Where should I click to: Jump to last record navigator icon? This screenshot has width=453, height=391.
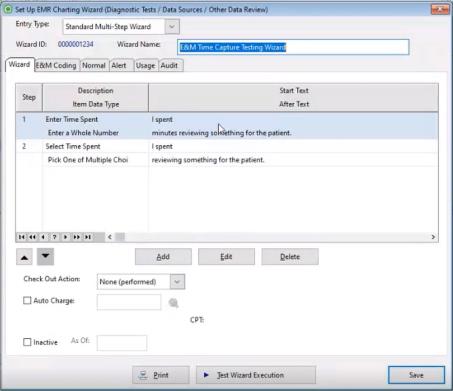coord(88,237)
